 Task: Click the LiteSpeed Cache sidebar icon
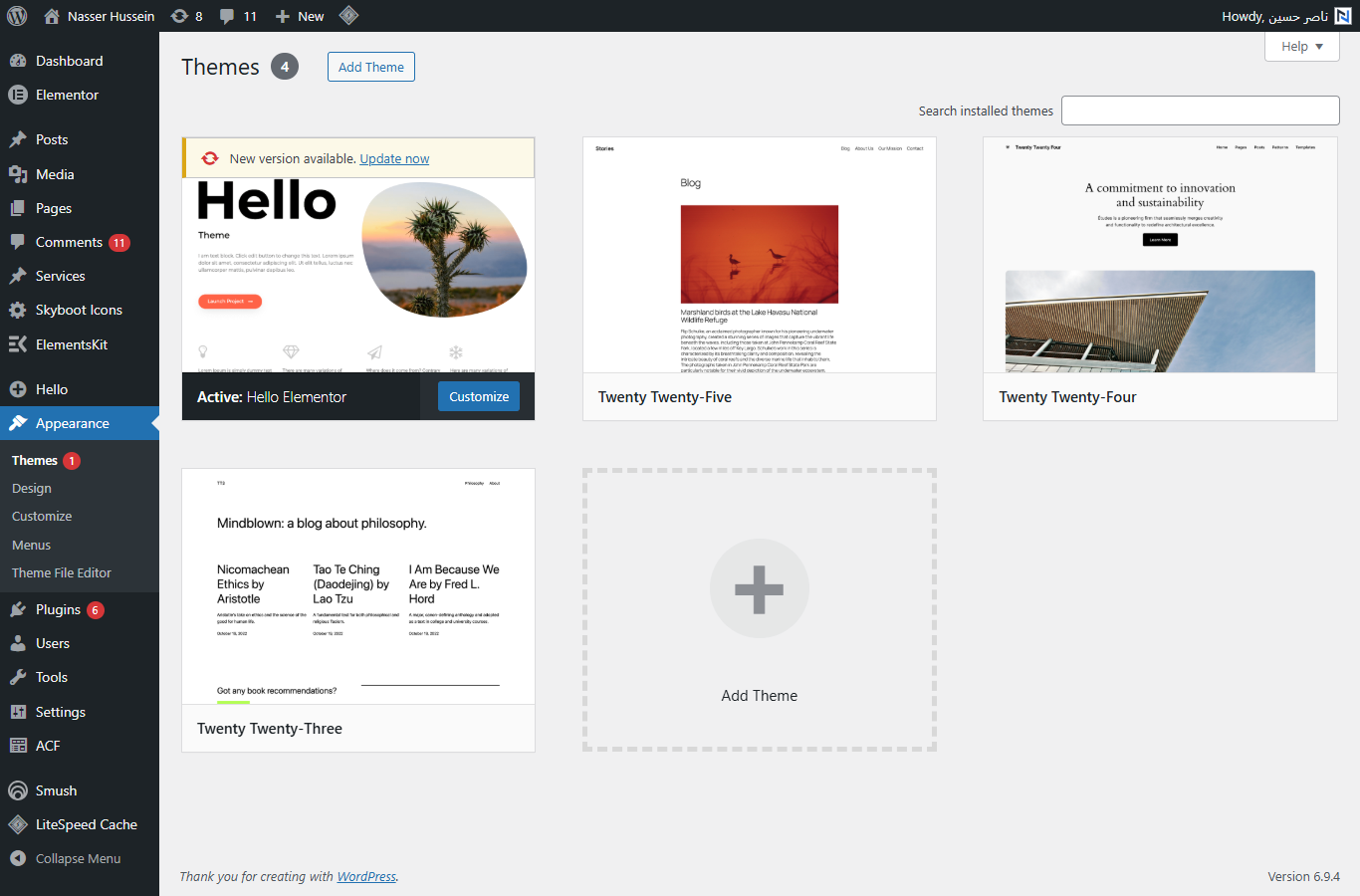pos(18,824)
